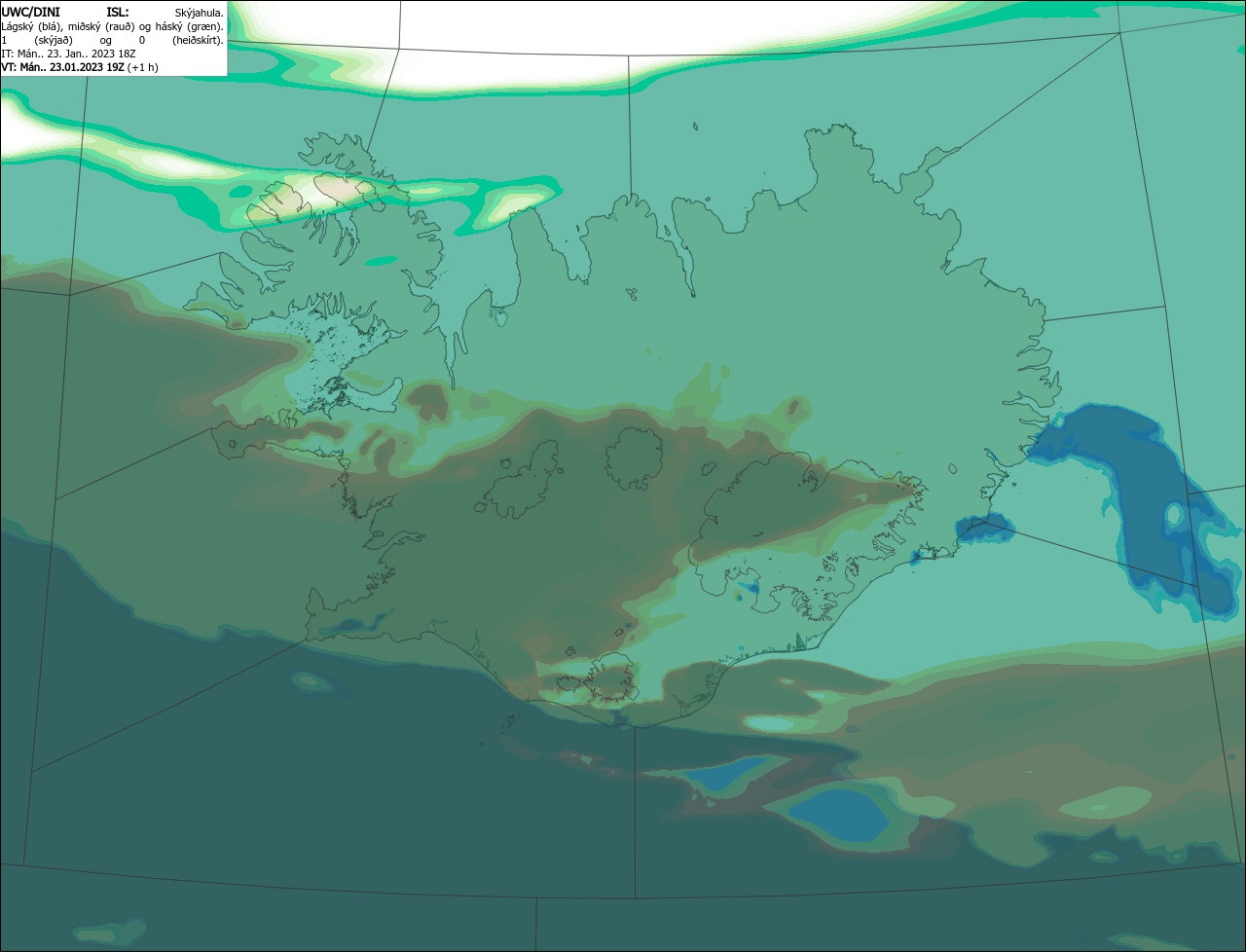Viewport: 1246px width, 952px height.
Task: Click the '(heiðskírt).' legend word
Action: pos(198,40)
